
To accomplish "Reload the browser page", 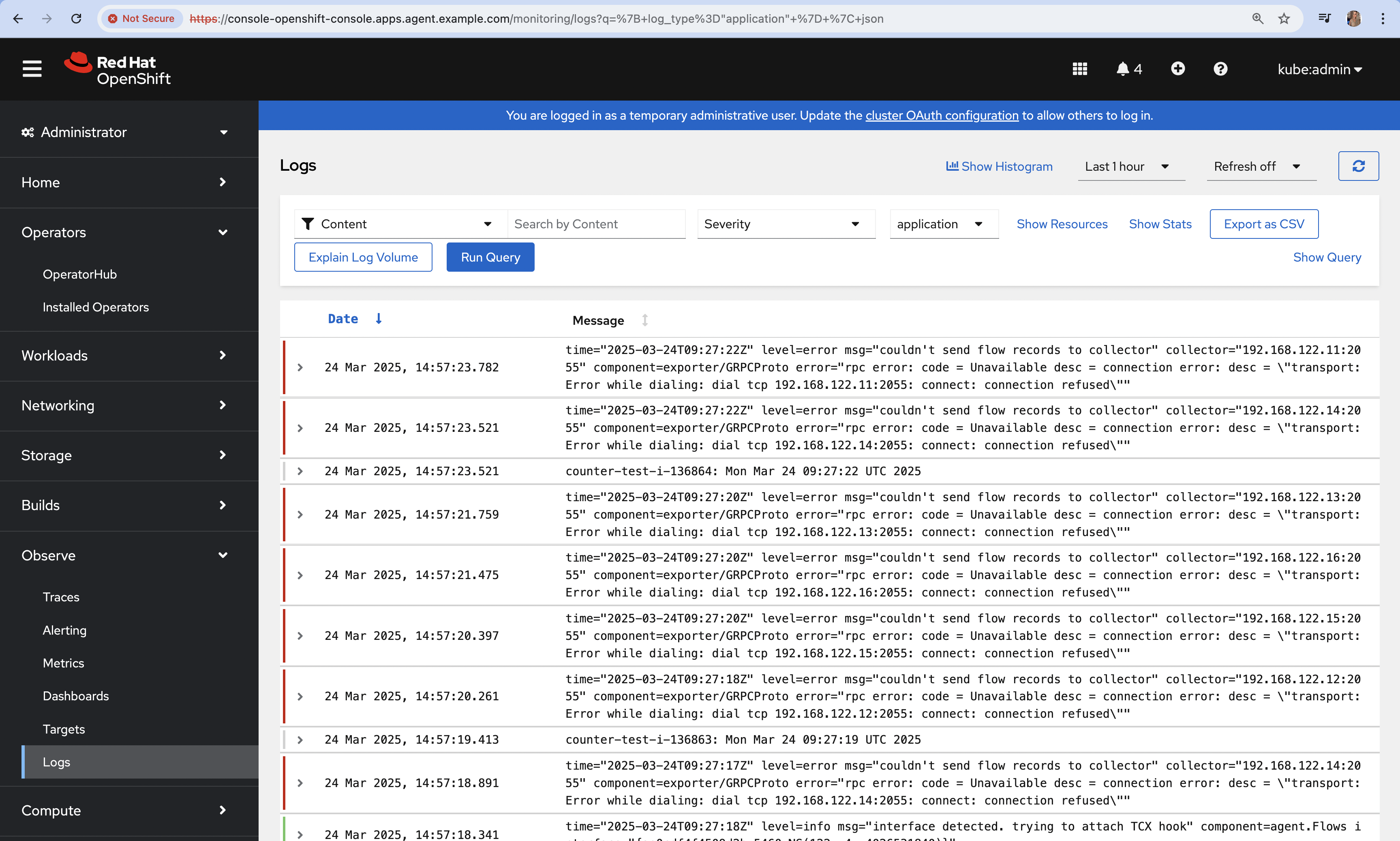I will [x=76, y=19].
